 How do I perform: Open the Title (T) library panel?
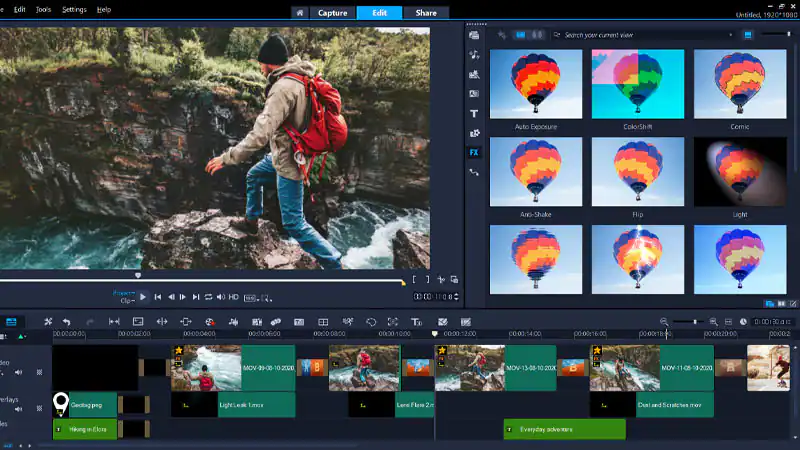[x=474, y=114]
